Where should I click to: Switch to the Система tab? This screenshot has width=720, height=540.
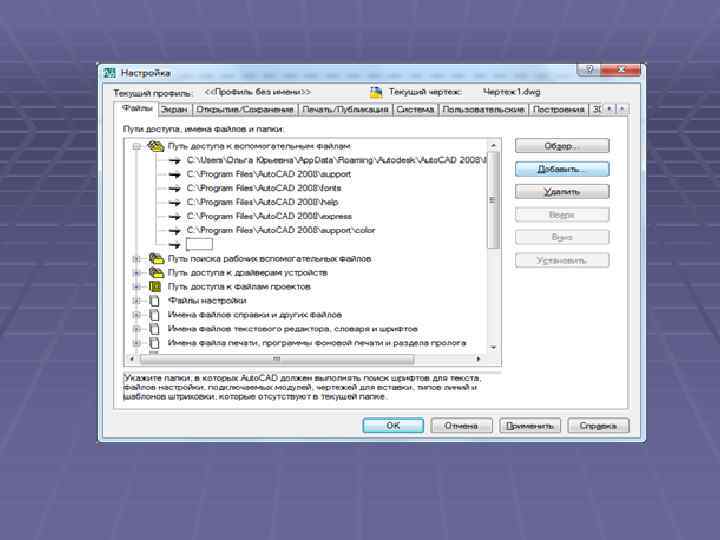click(x=415, y=109)
